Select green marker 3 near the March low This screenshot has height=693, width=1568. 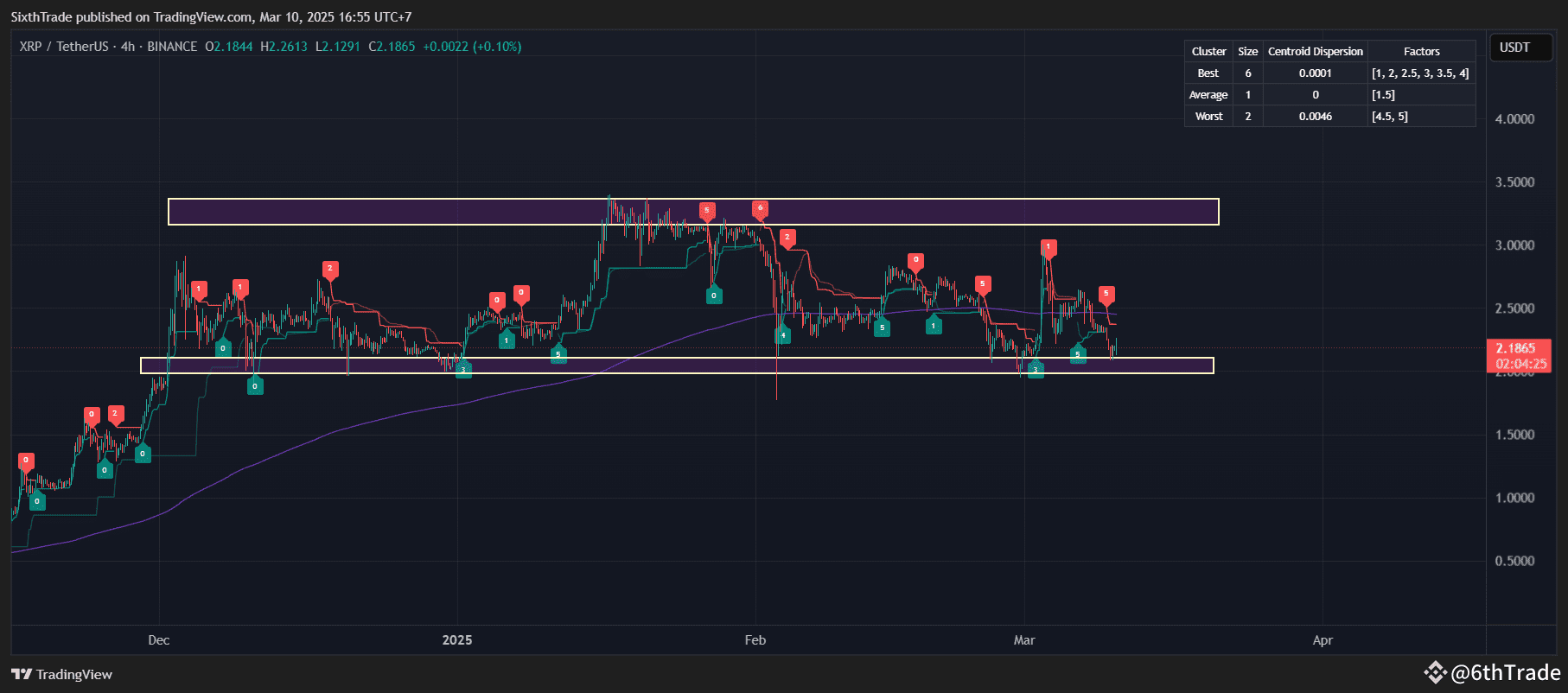(x=1036, y=370)
